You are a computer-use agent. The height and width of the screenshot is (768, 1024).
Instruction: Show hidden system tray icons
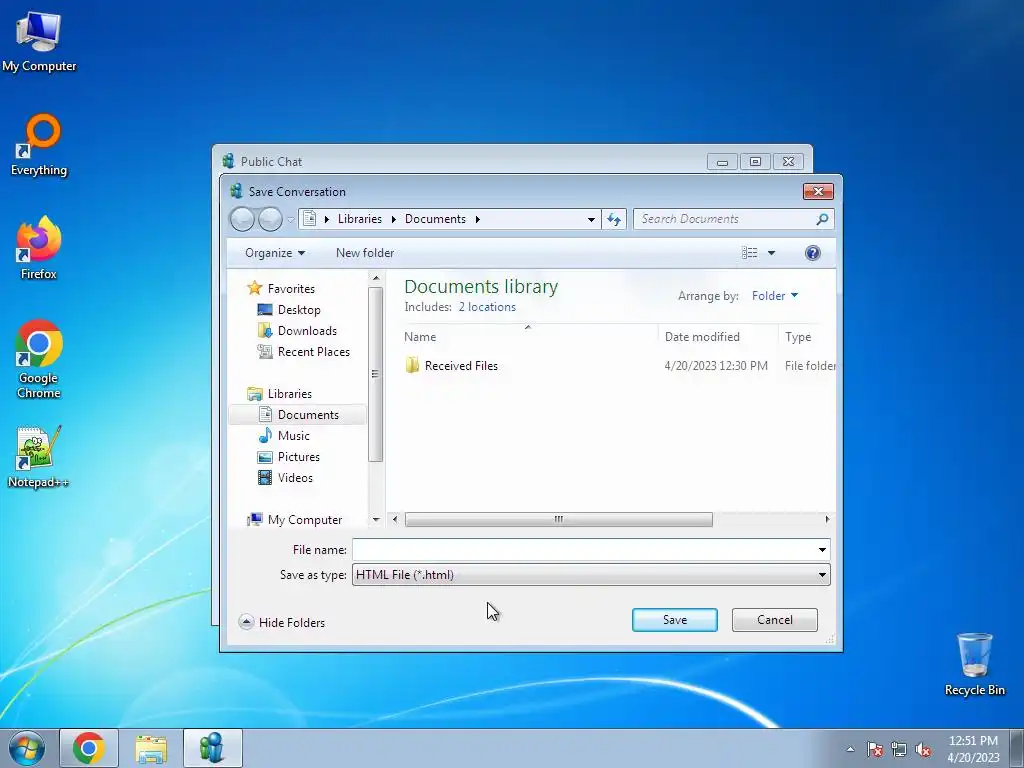click(850, 749)
